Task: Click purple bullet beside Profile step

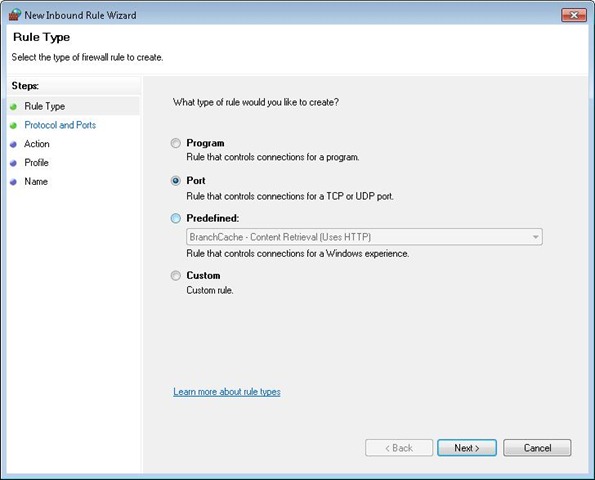Action: pyautogui.click(x=14, y=163)
